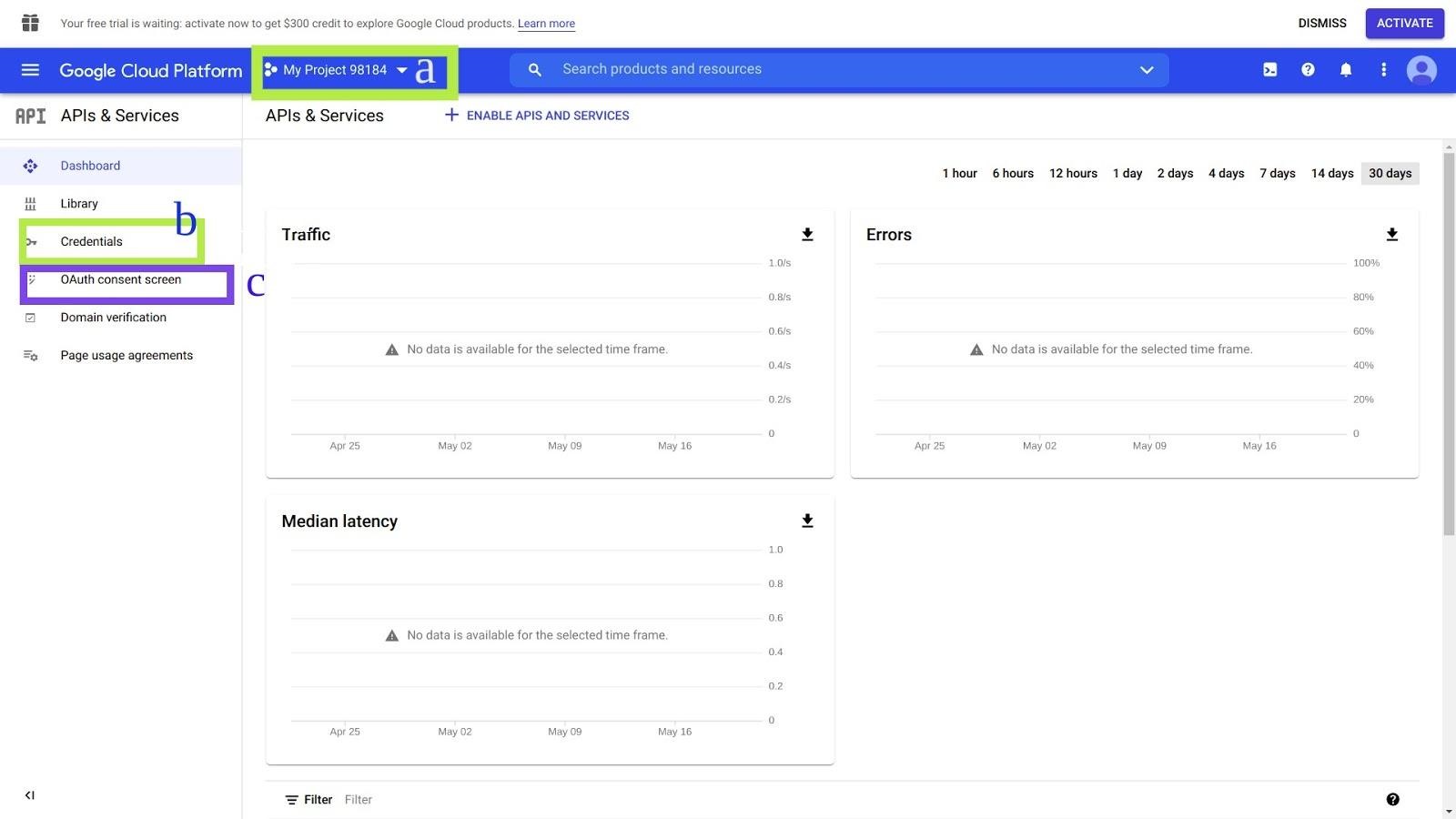1456x819 pixels.
Task: Click the user account avatar
Action: click(1421, 70)
